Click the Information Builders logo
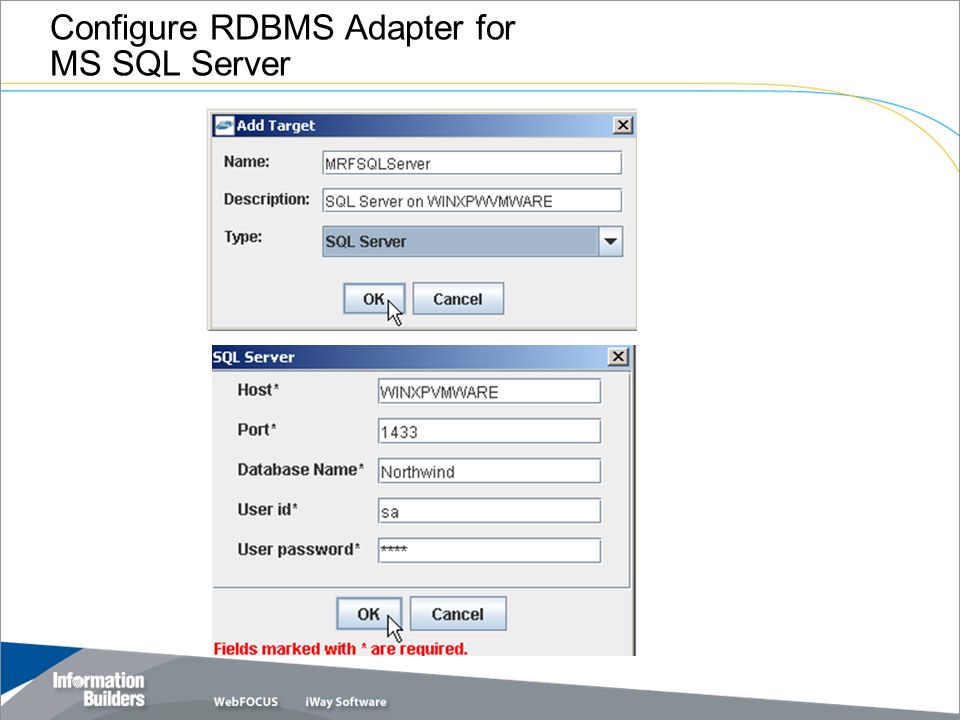The image size is (960, 720). click(99, 689)
